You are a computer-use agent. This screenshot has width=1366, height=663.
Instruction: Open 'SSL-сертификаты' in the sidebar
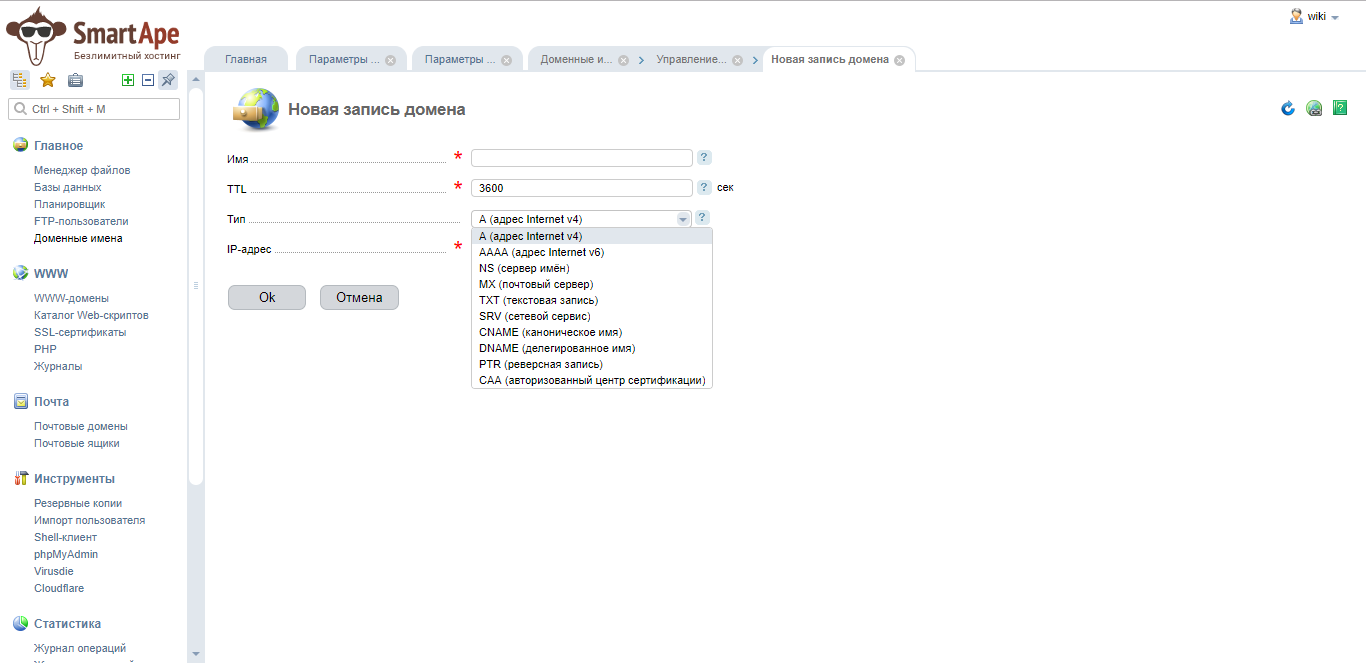(80, 332)
